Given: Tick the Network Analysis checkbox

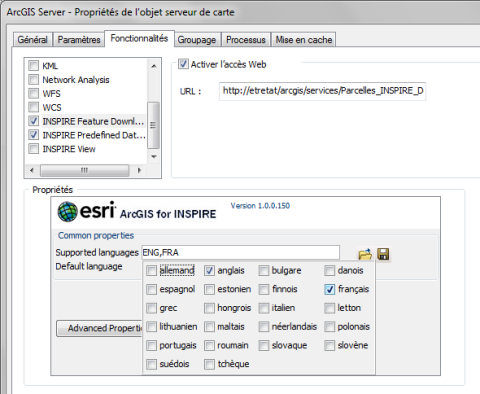Looking at the screenshot, I should tap(34, 80).
